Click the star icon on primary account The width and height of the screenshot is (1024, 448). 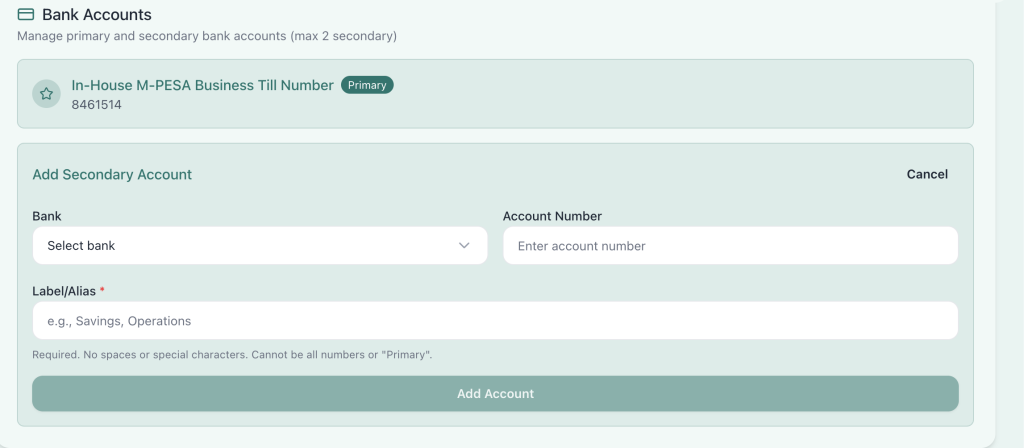coord(46,94)
